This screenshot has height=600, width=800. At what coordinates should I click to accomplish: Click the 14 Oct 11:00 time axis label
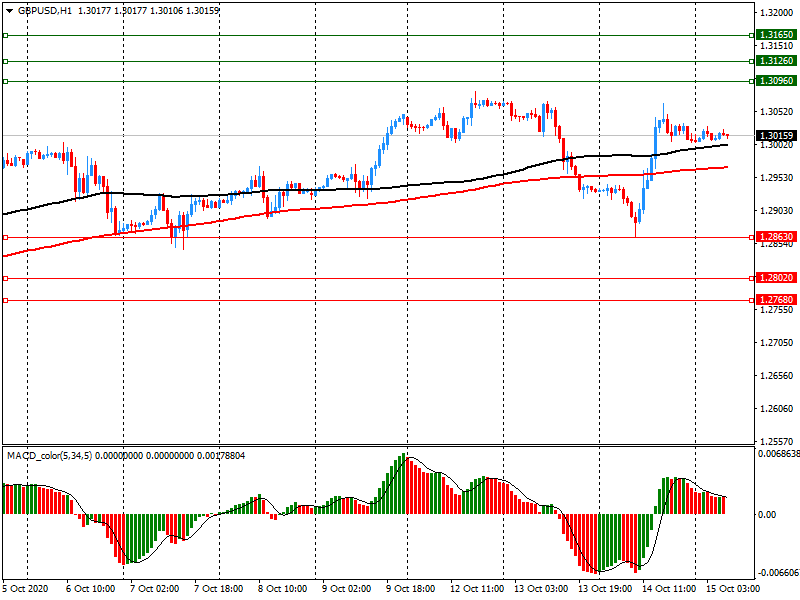click(669, 589)
